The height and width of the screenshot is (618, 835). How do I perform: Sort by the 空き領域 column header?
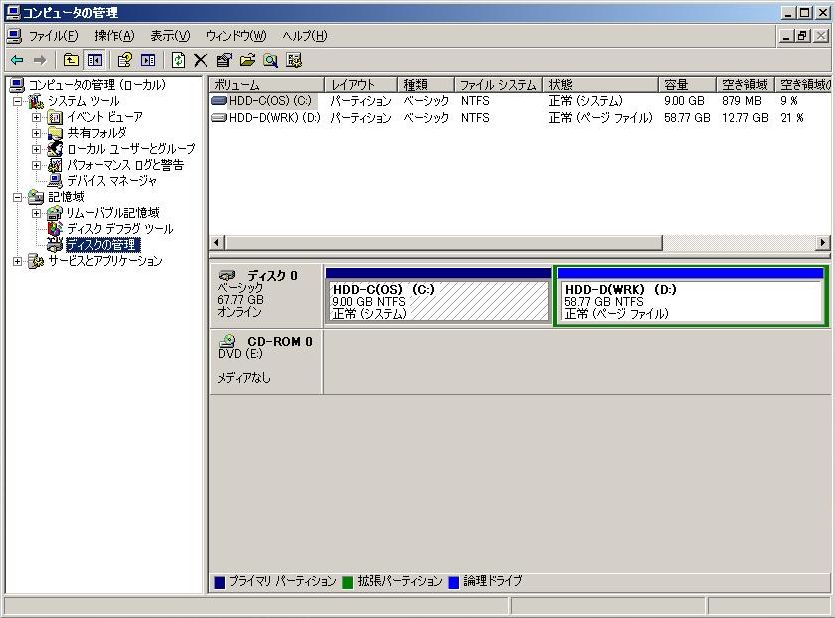point(744,85)
